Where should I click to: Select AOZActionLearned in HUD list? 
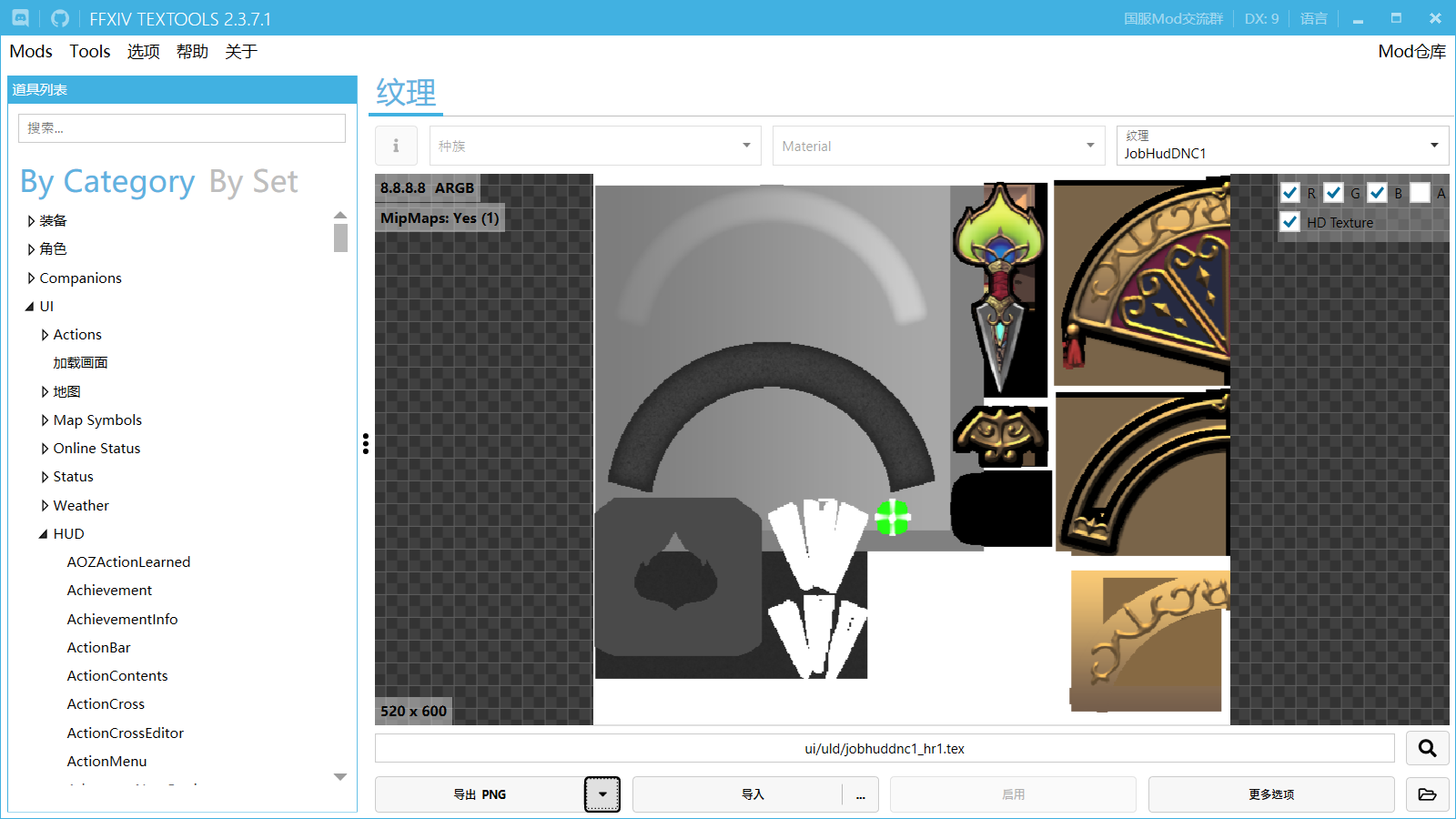coord(128,562)
